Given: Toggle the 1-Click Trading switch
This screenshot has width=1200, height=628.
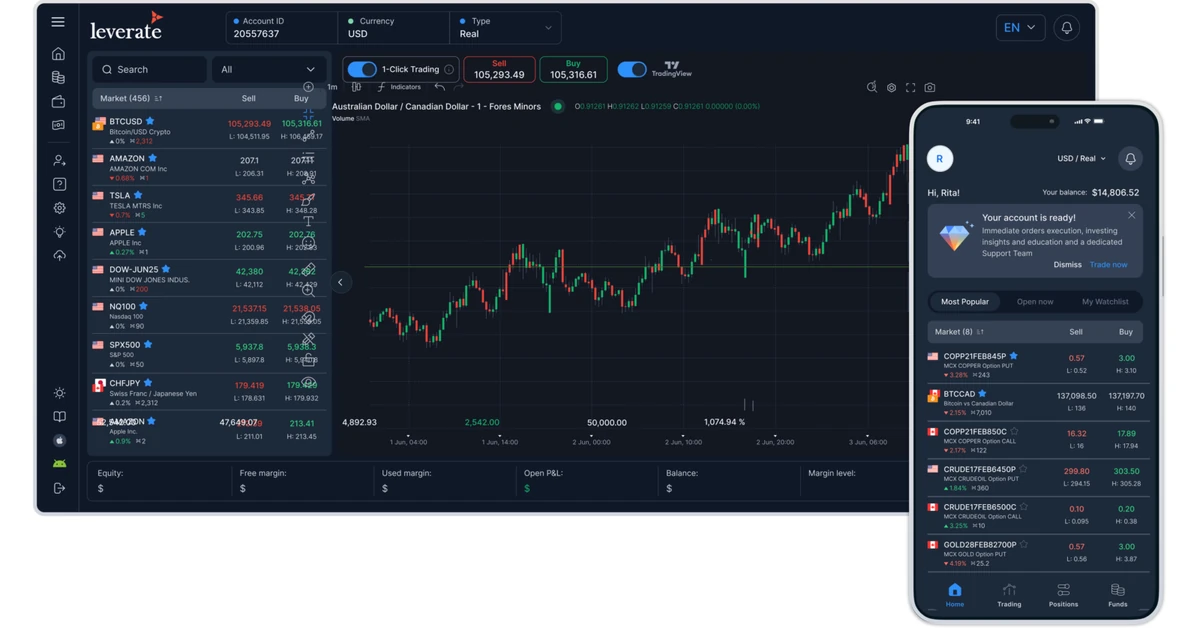Looking at the screenshot, I should [x=362, y=69].
